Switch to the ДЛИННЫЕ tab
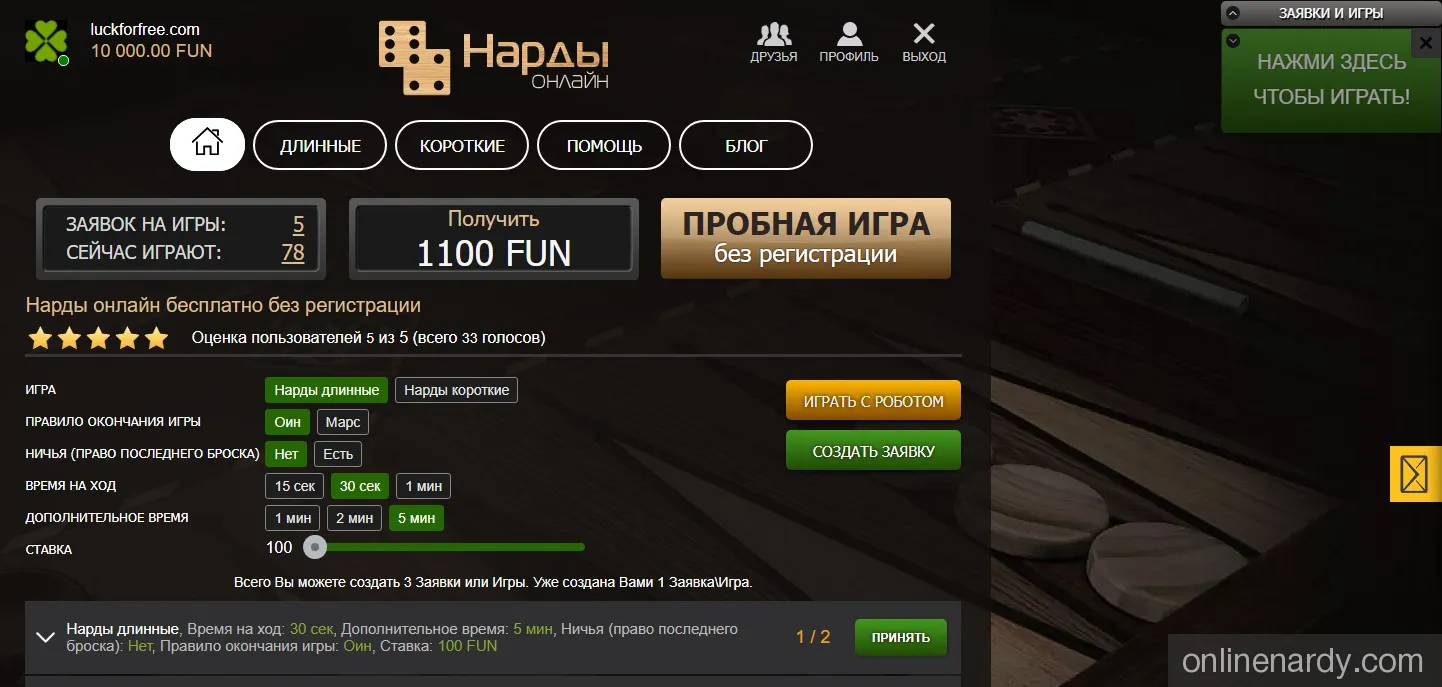The height and width of the screenshot is (687, 1442). [x=319, y=144]
